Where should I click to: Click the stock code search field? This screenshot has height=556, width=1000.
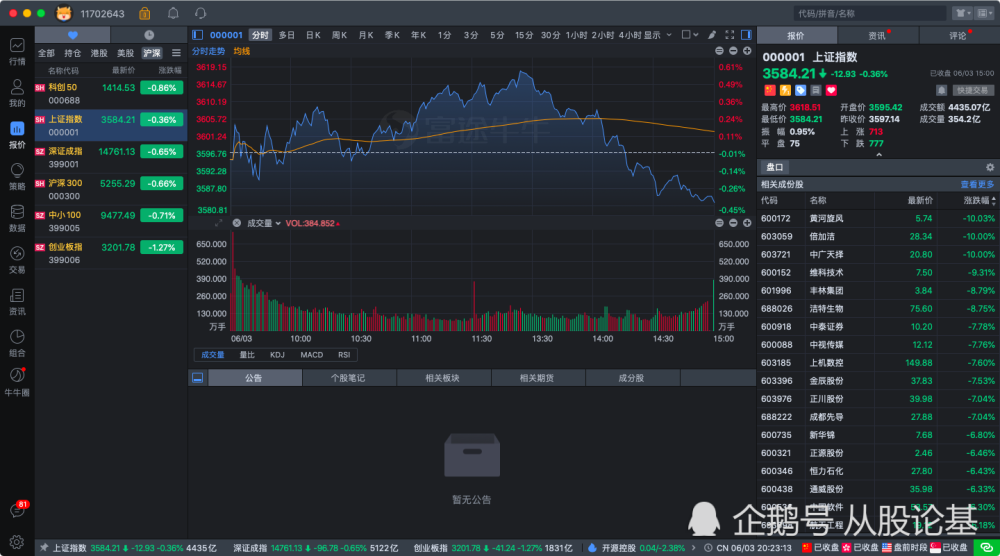coord(869,13)
